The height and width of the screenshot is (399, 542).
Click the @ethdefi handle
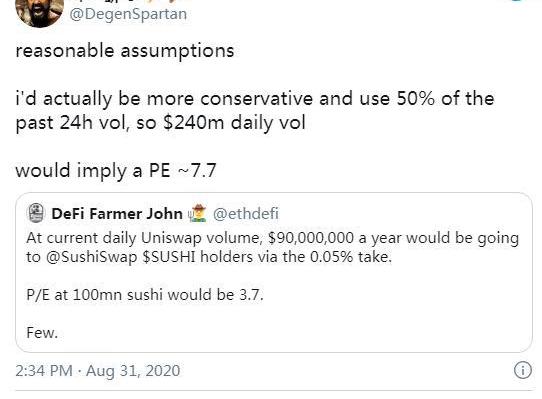[246, 214]
